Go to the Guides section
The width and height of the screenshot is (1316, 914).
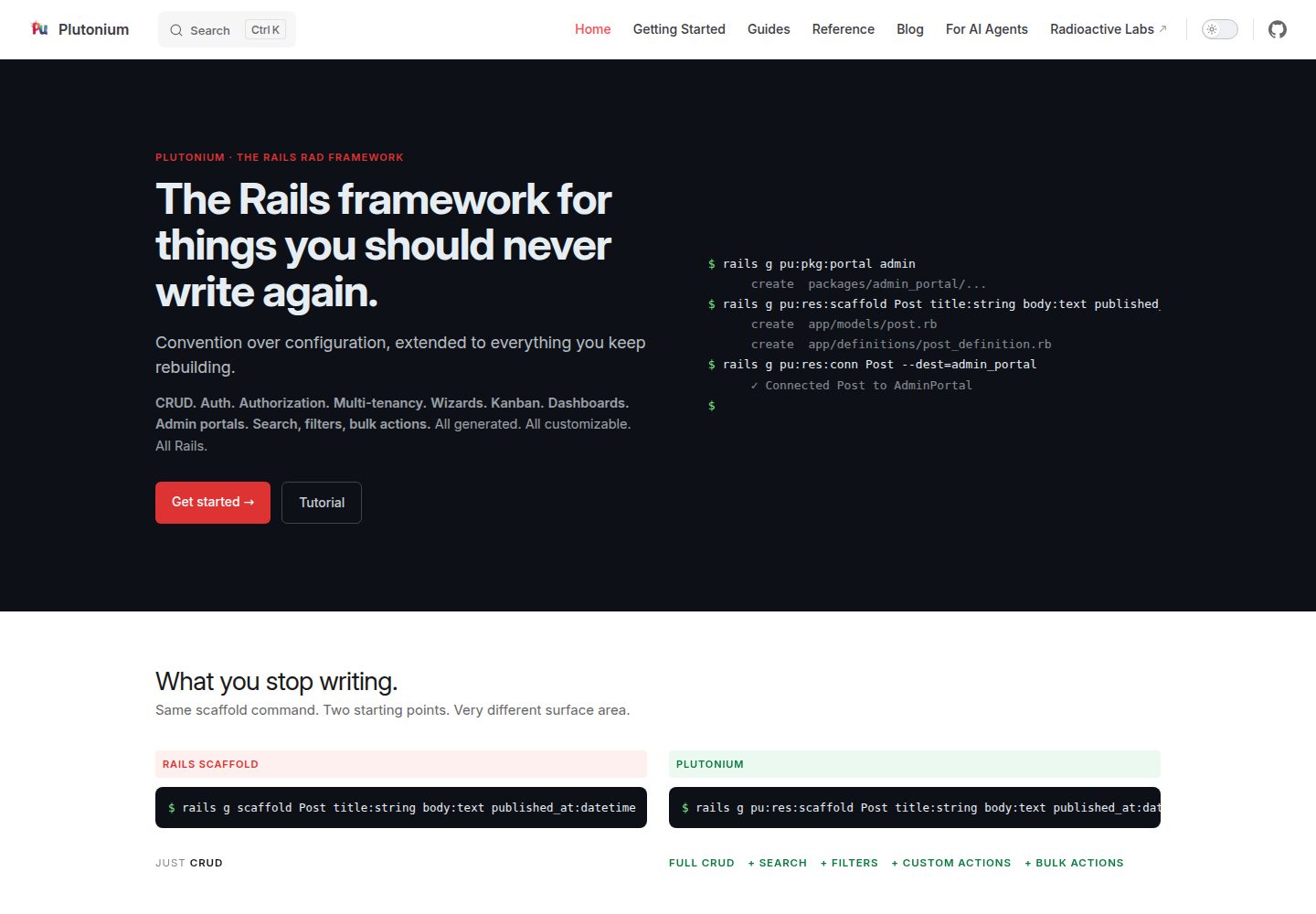click(x=769, y=29)
